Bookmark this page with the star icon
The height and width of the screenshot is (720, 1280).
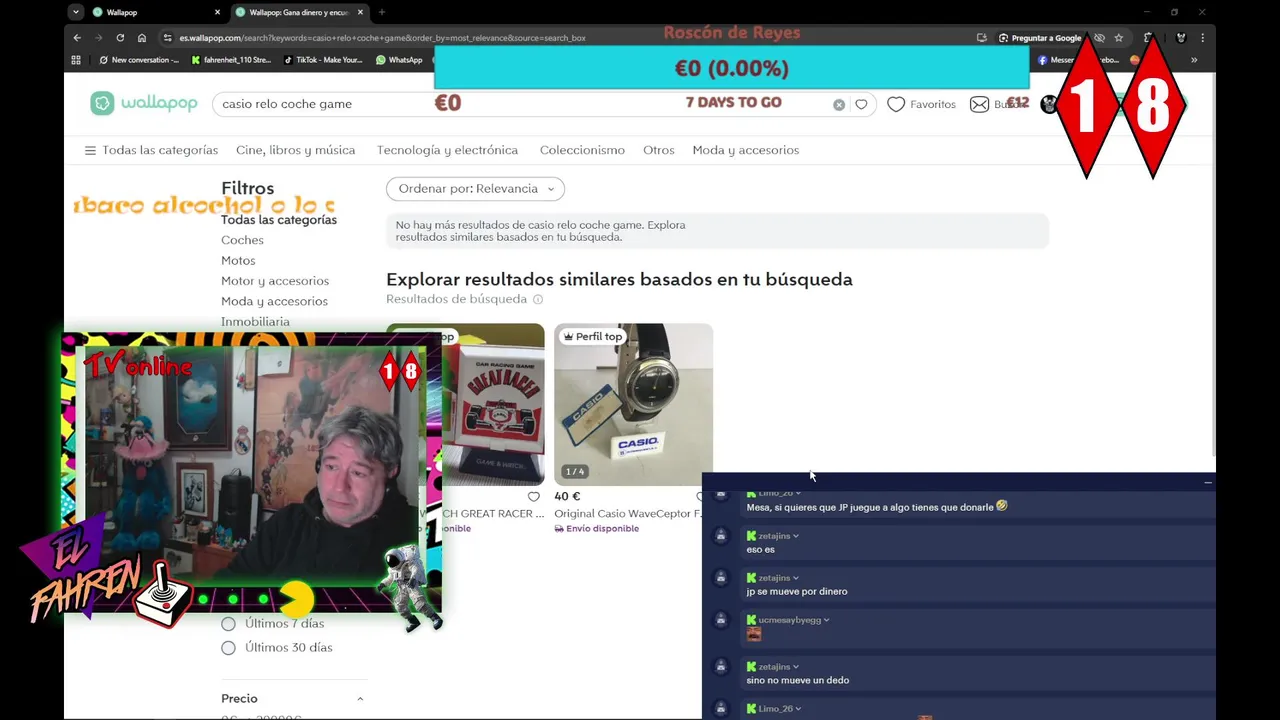coord(1119,38)
